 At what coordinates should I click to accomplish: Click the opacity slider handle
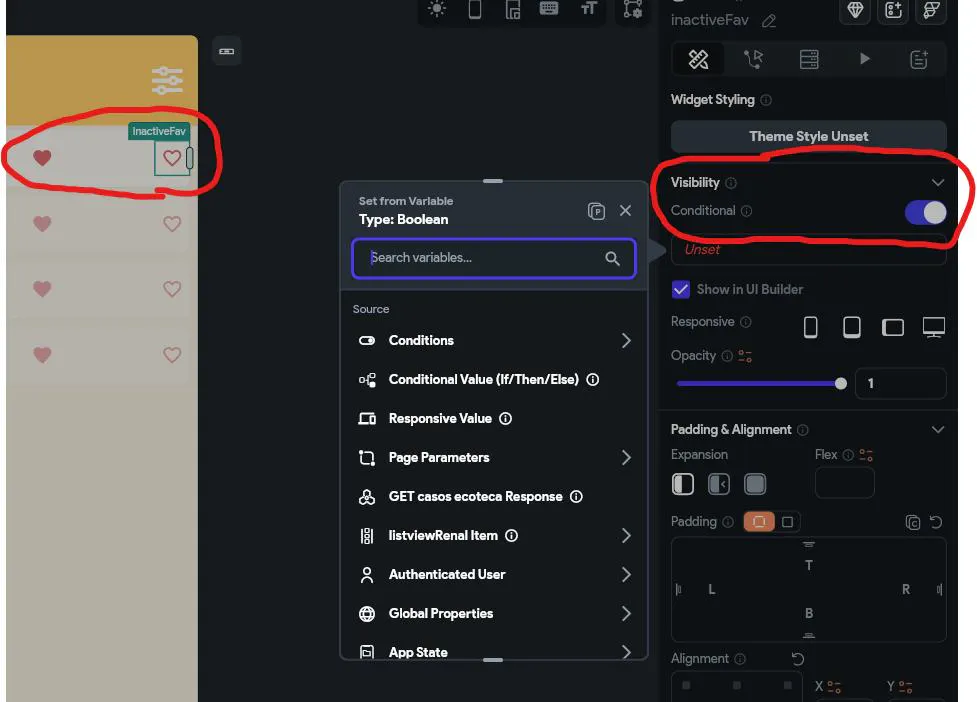click(x=841, y=384)
